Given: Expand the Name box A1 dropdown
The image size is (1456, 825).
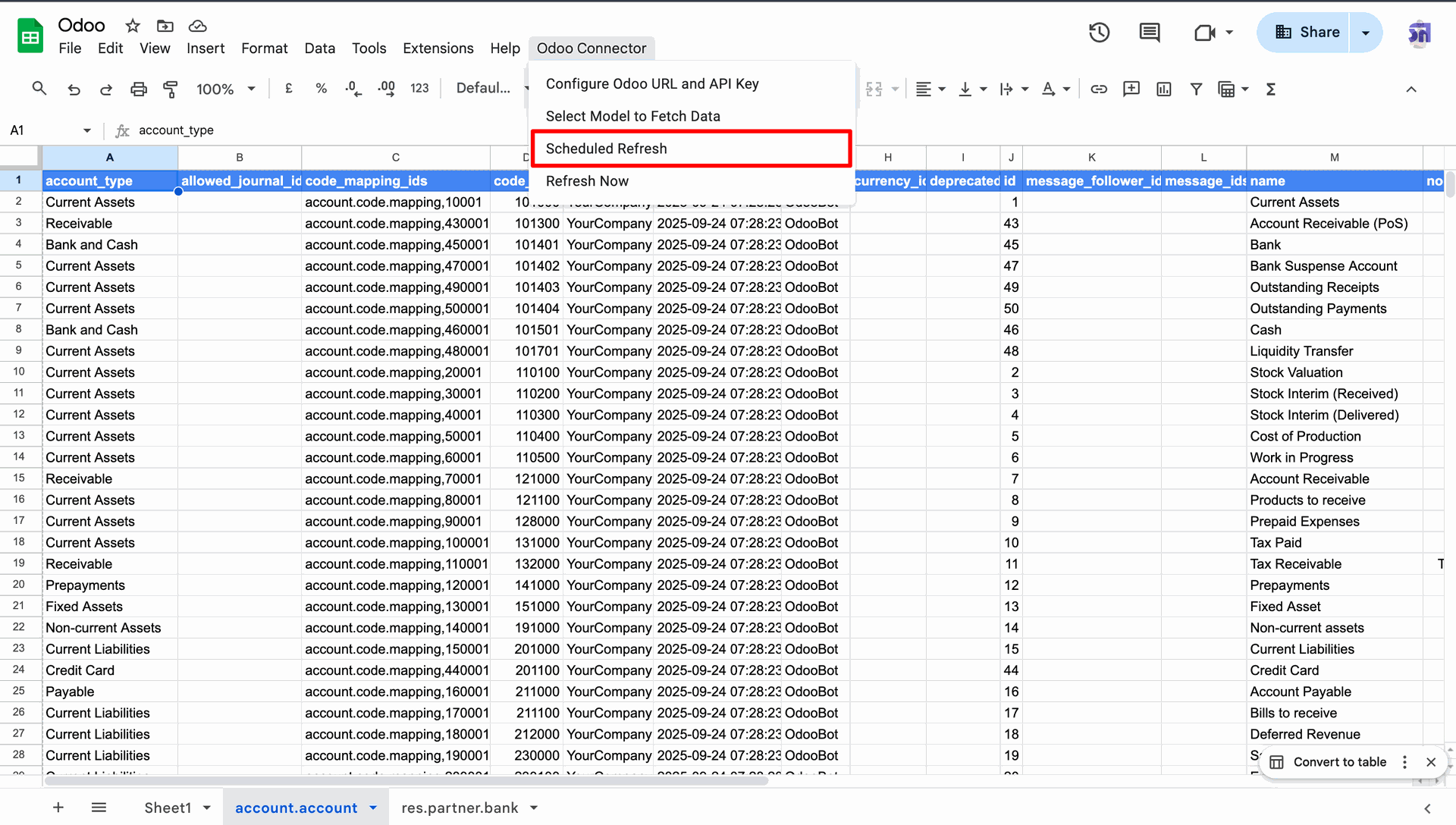Looking at the screenshot, I should (86, 130).
